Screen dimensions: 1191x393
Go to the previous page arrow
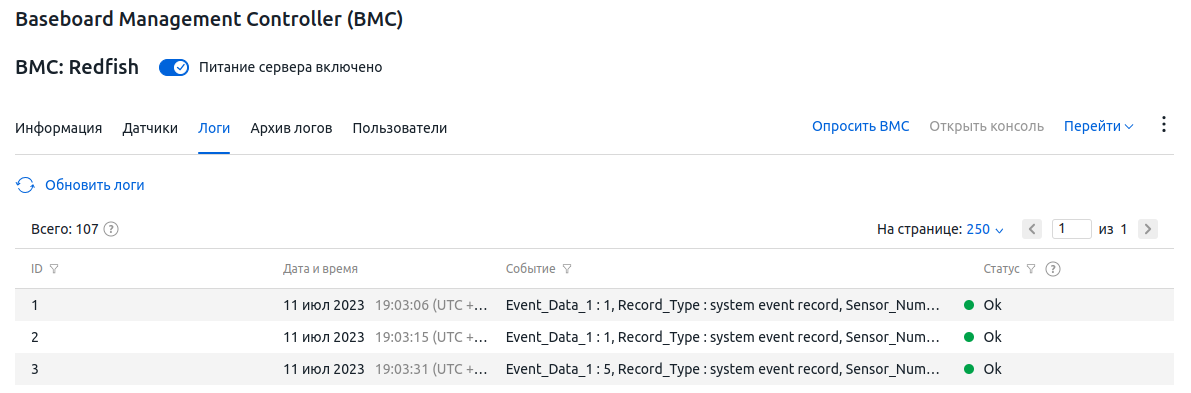[1031, 229]
